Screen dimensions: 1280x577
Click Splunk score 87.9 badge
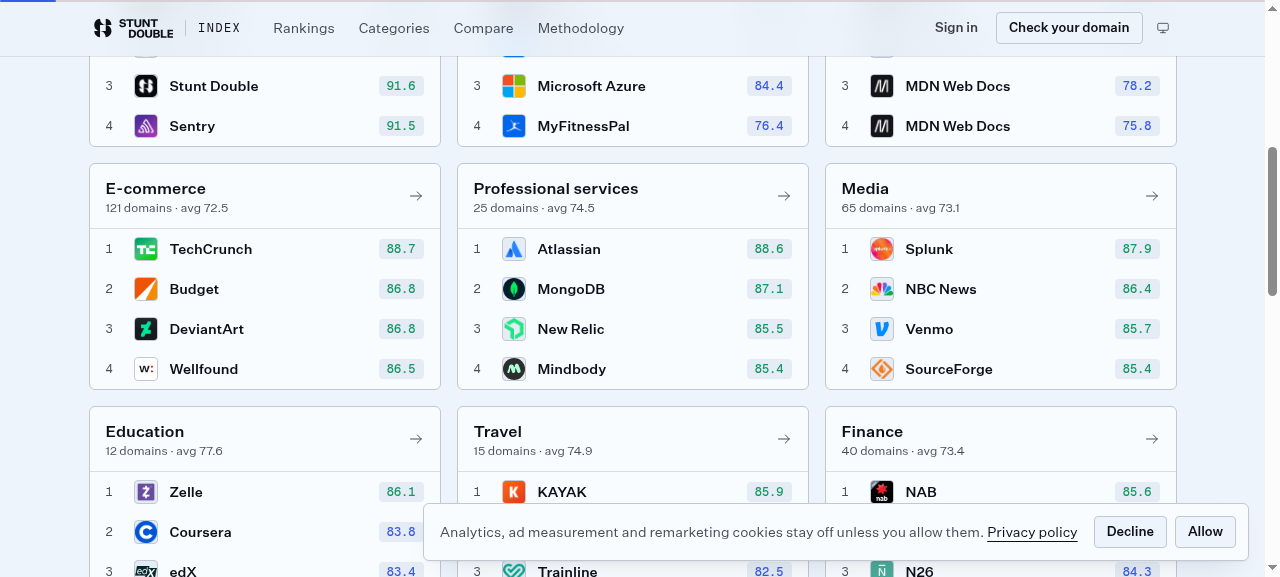[x=1137, y=249]
